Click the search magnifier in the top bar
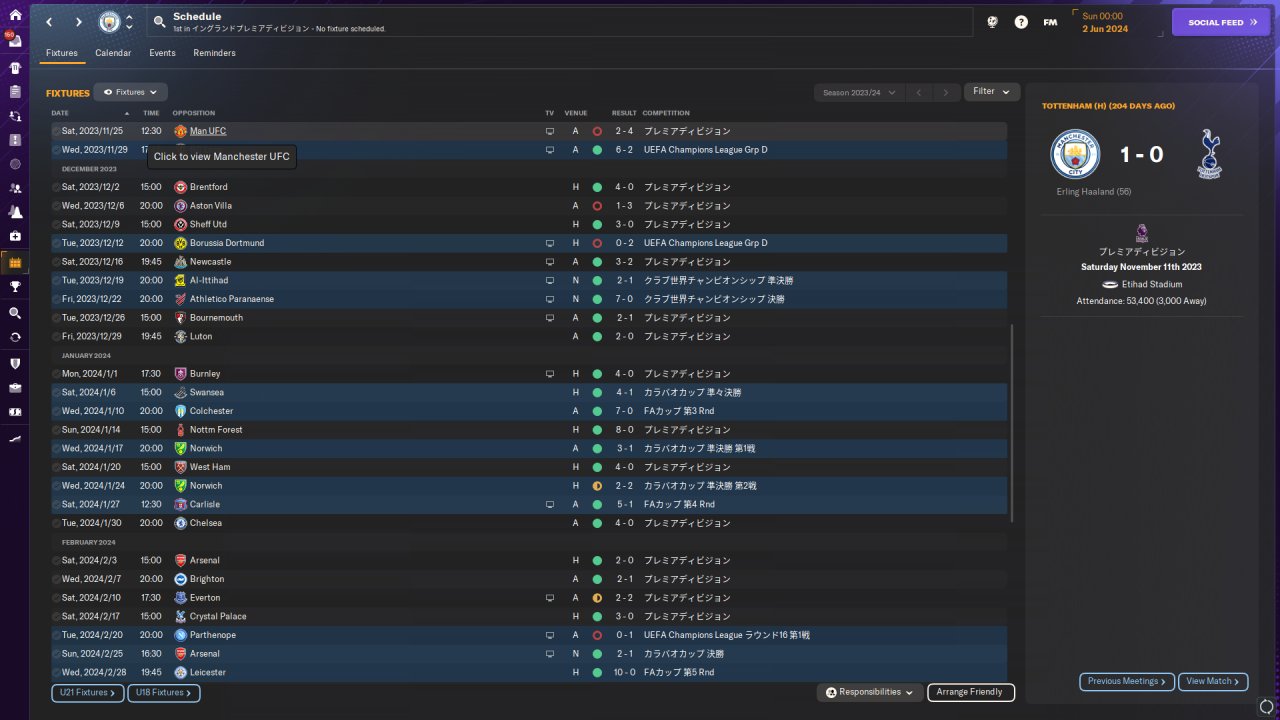This screenshot has height=720, width=1280. pyautogui.click(x=159, y=22)
